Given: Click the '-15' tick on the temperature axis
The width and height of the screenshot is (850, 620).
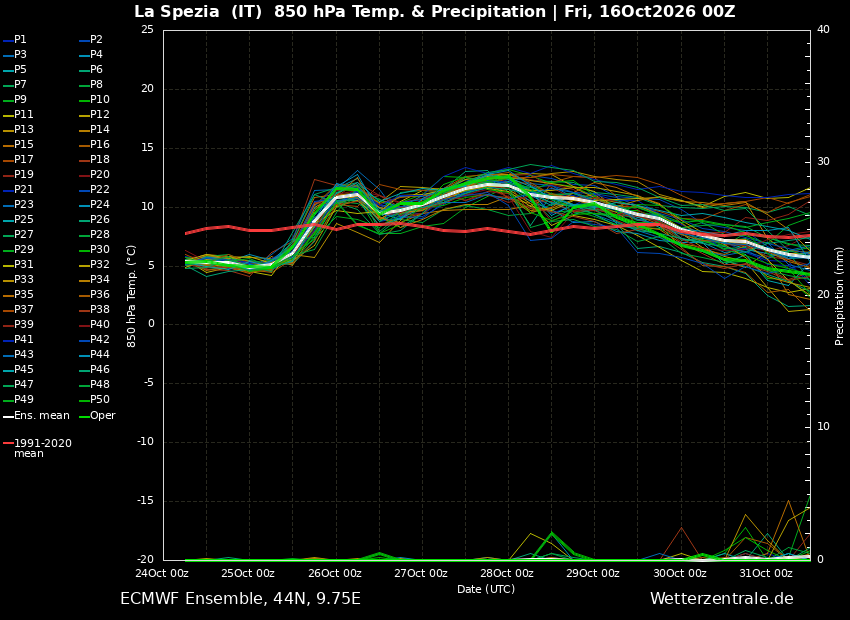Looking at the screenshot, I should coord(145,501).
